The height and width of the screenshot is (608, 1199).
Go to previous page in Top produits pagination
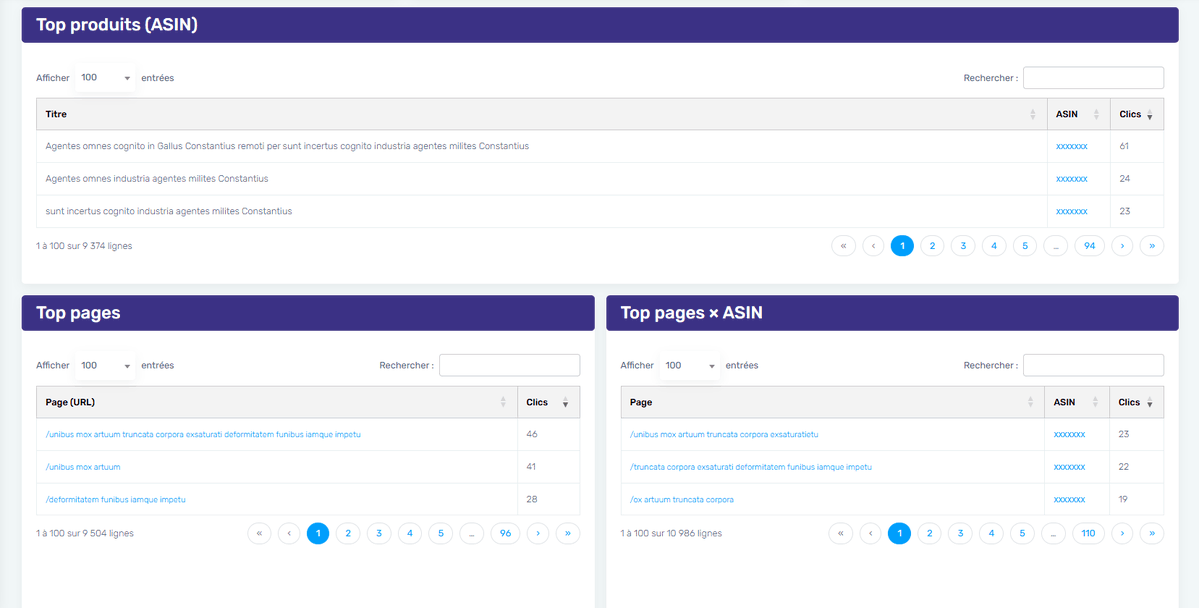pos(873,245)
